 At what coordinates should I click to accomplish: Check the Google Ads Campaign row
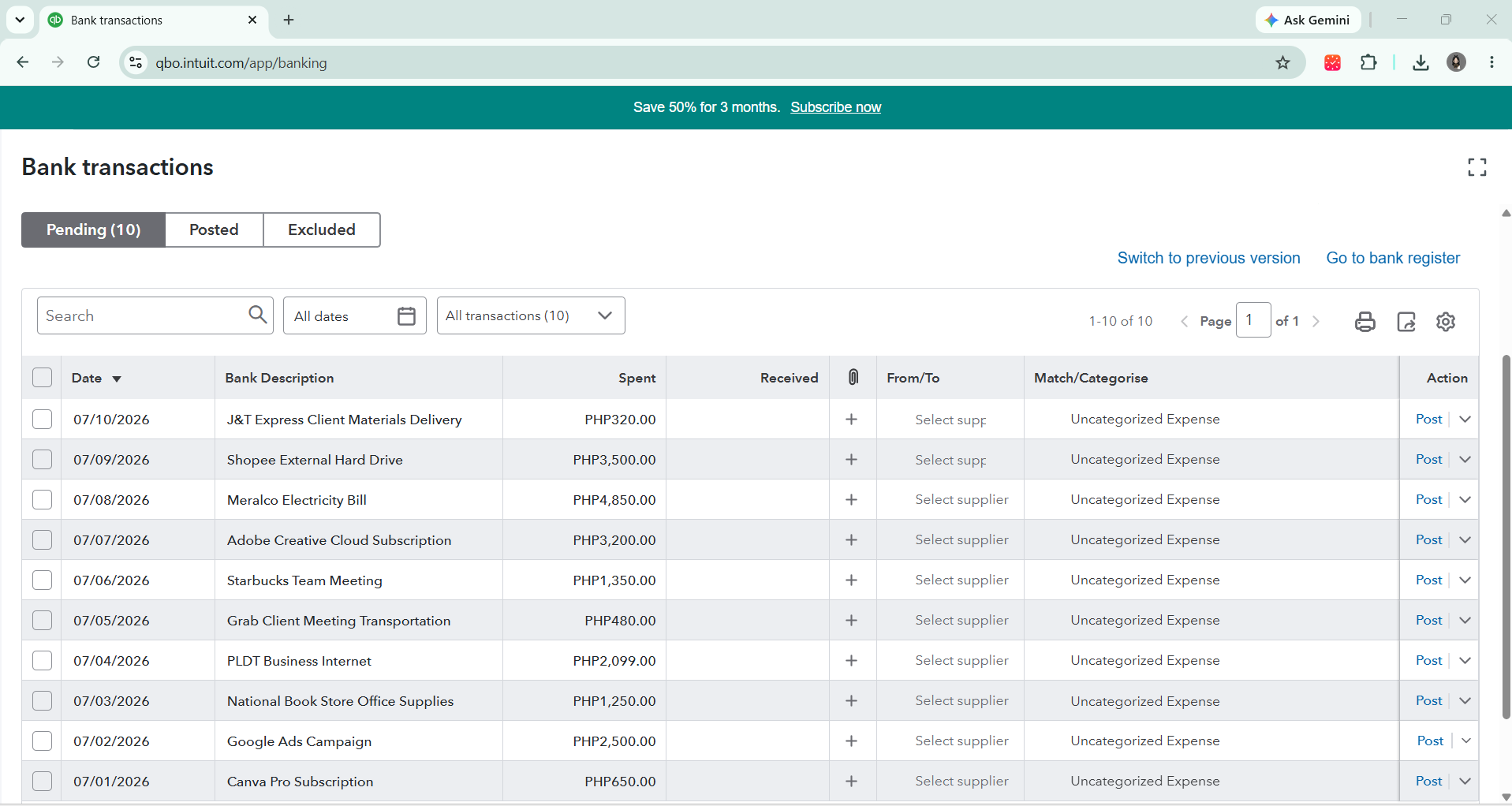point(43,741)
